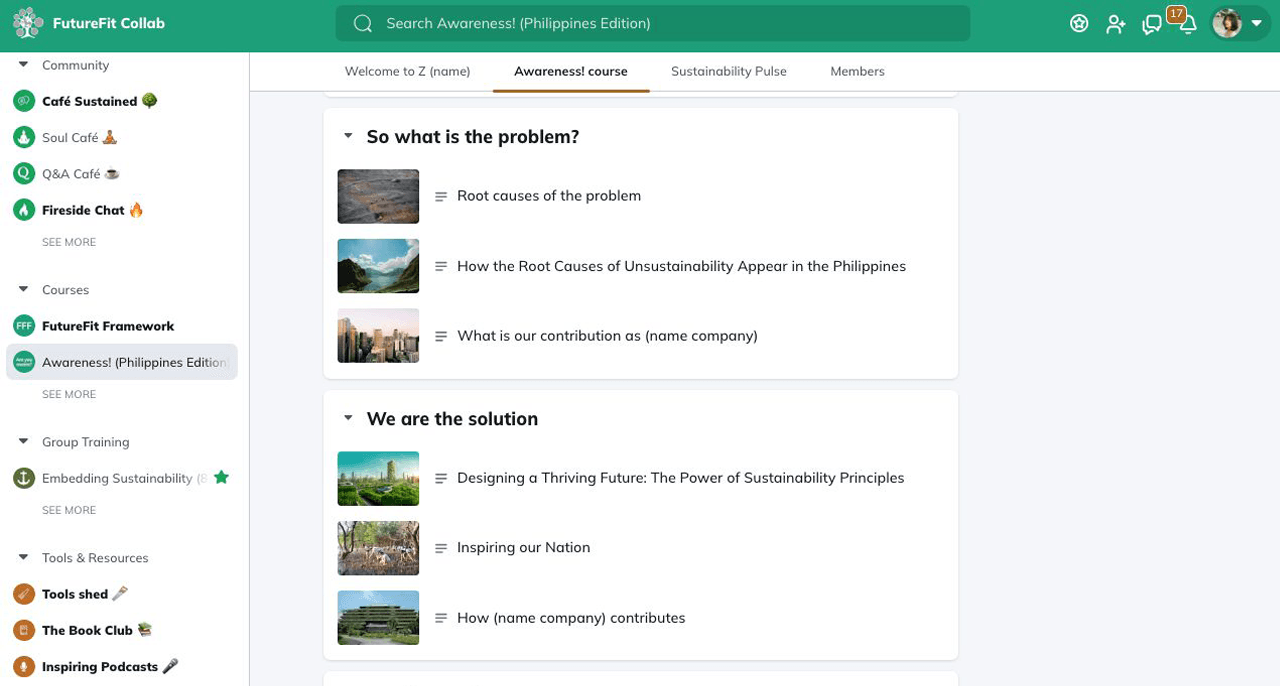The image size is (1280, 686).
Task: Open Café Sustained space icon
Action: coord(24,101)
